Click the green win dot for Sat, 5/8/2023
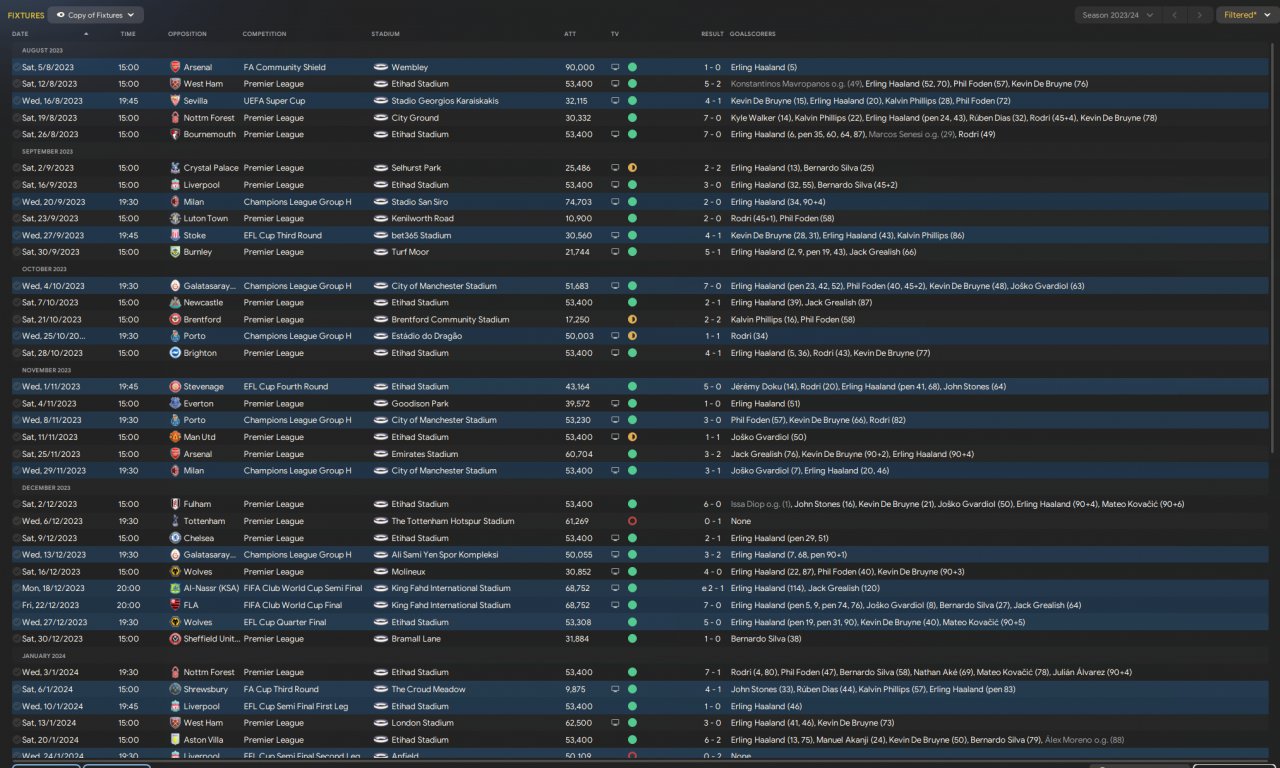Image resolution: width=1280 pixels, height=768 pixels. tap(632, 67)
